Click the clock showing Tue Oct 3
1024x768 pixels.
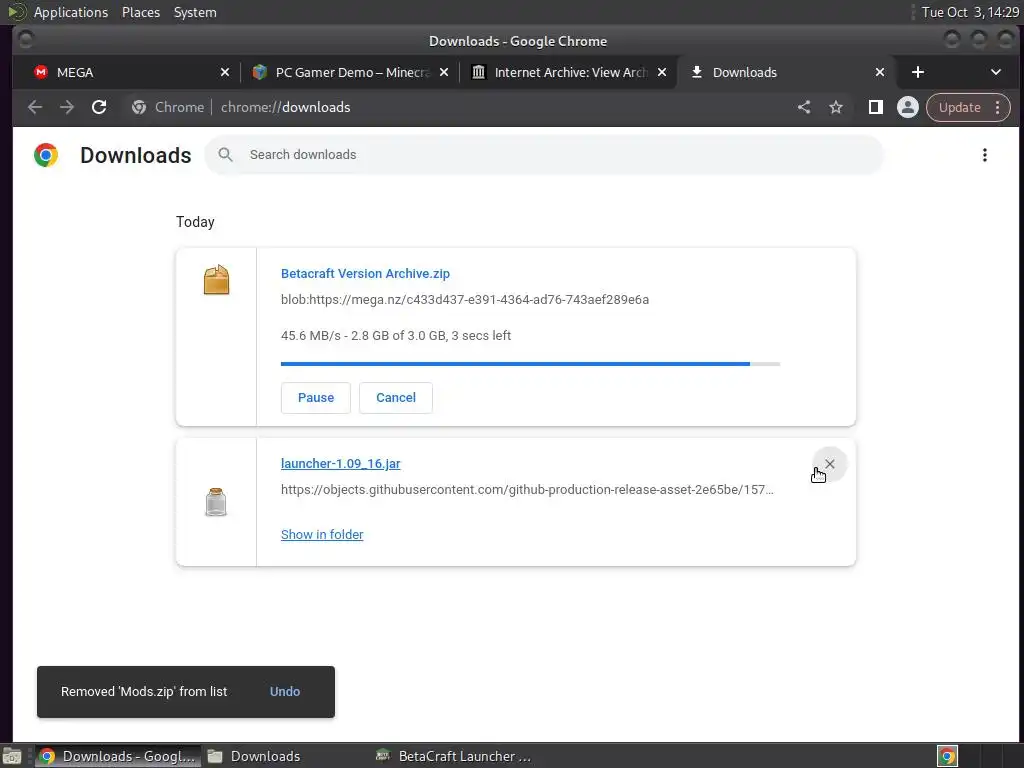click(970, 12)
